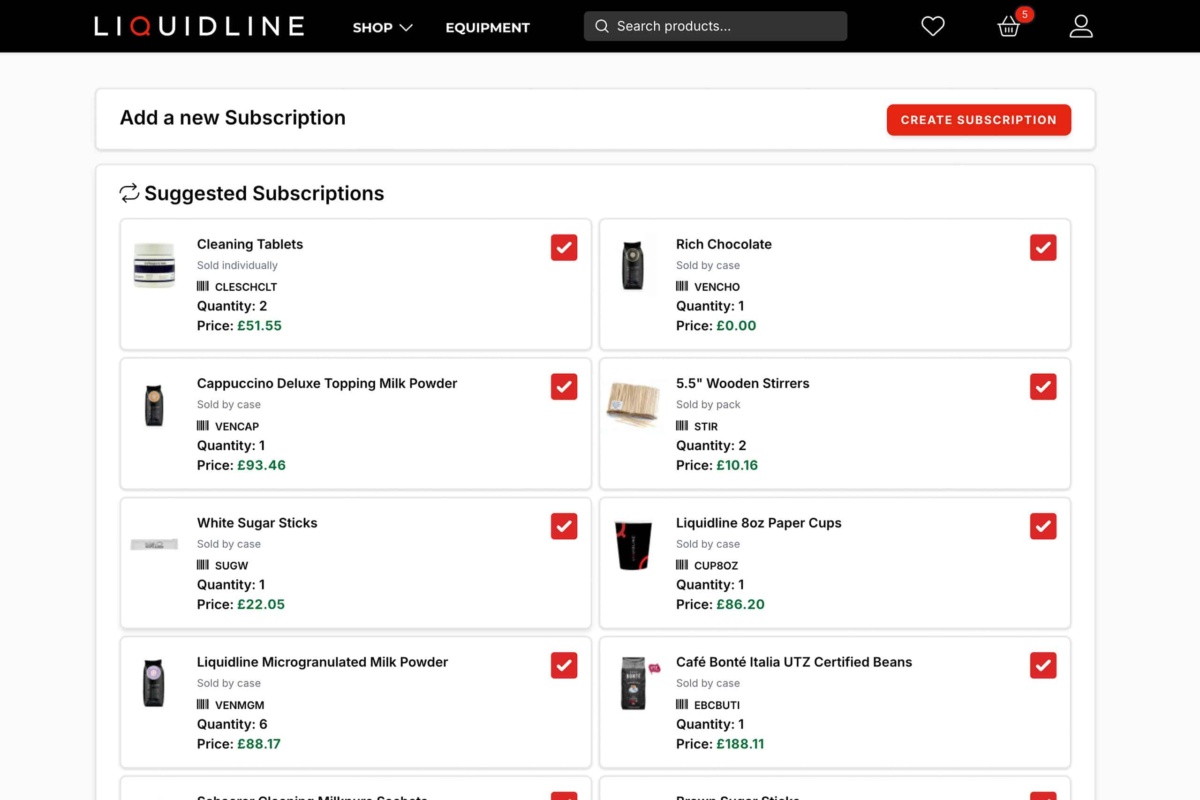Expand the SHOP dropdown menu
The width and height of the screenshot is (1200, 800).
click(x=382, y=27)
